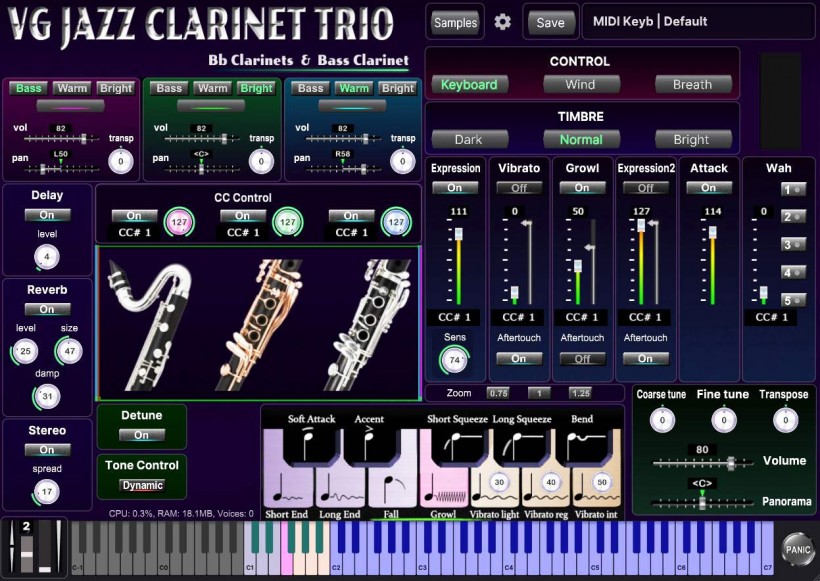Click the Save button
820x581 pixels.
coord(550,22)
